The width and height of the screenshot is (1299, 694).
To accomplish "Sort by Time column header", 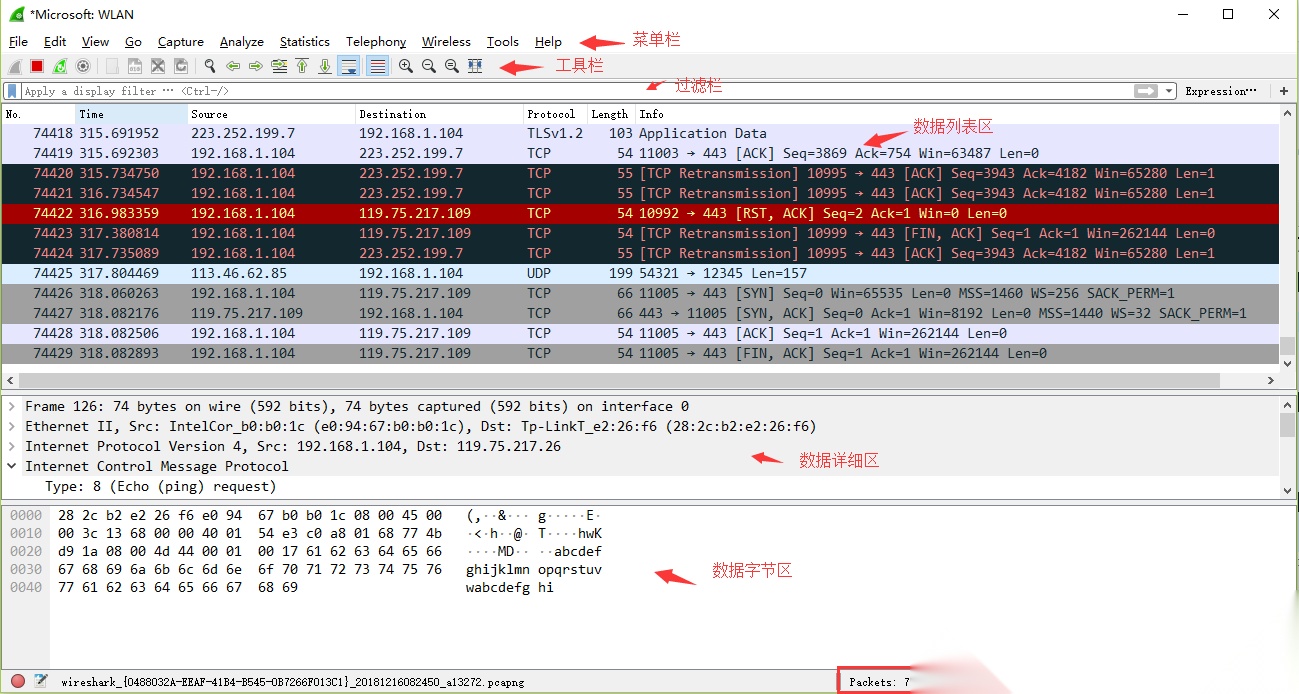I will (132, 114).
